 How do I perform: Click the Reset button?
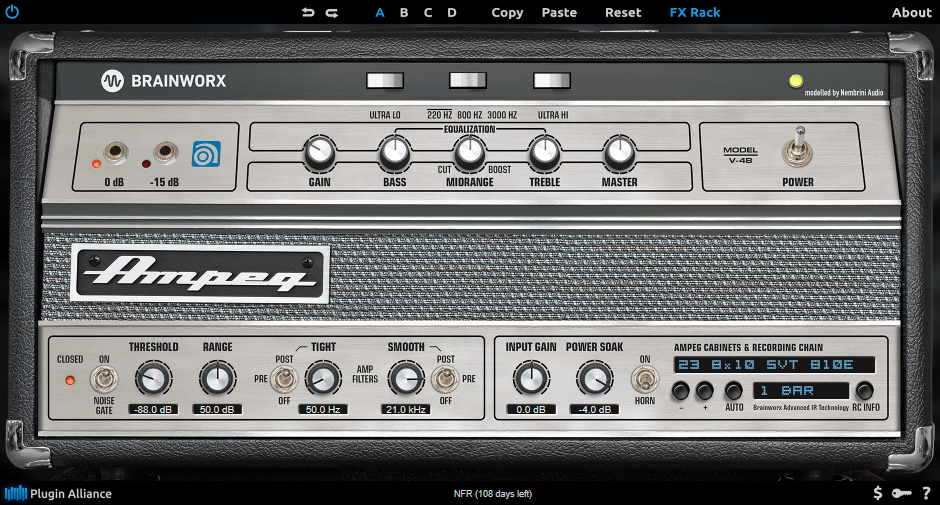pos(623,13)
